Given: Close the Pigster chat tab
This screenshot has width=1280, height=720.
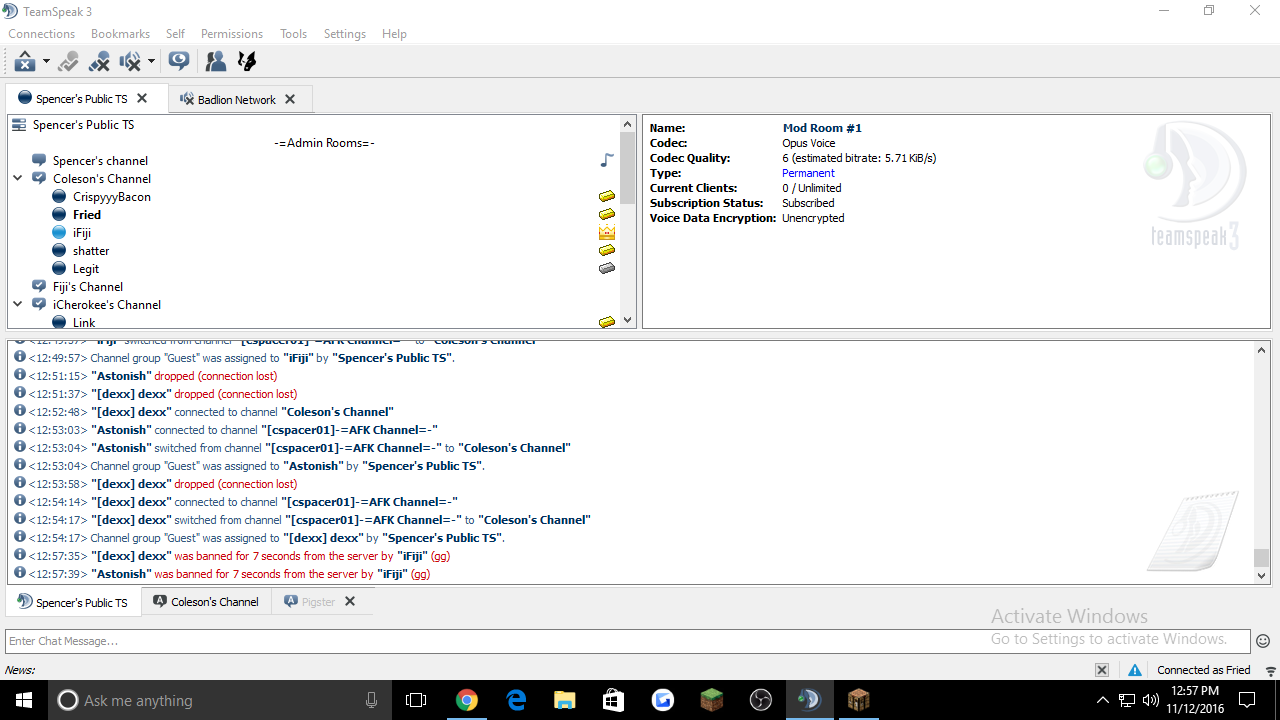Looking at the screenshot, I should click(350, 602).
